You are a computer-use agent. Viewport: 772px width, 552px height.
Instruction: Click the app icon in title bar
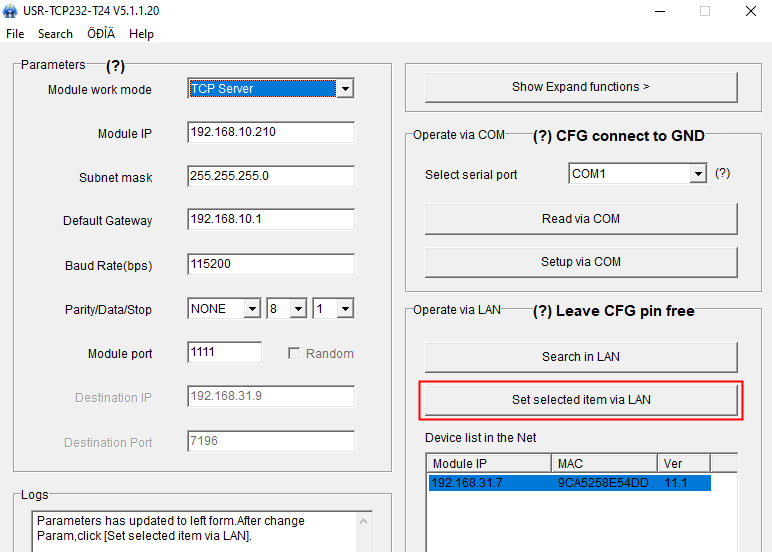click(11, 11)
